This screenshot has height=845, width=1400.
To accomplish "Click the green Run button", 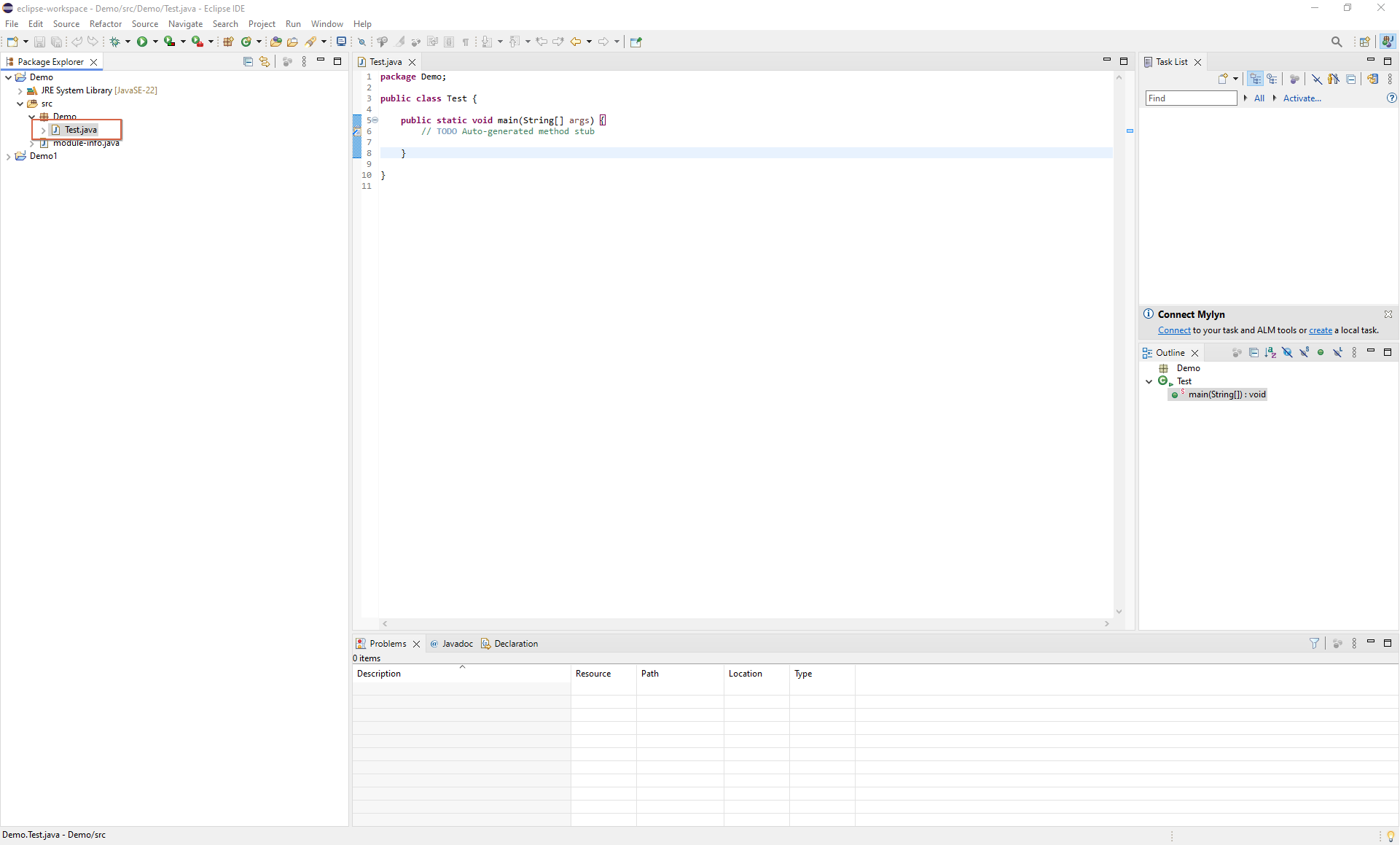I will (x=142, y=42).
